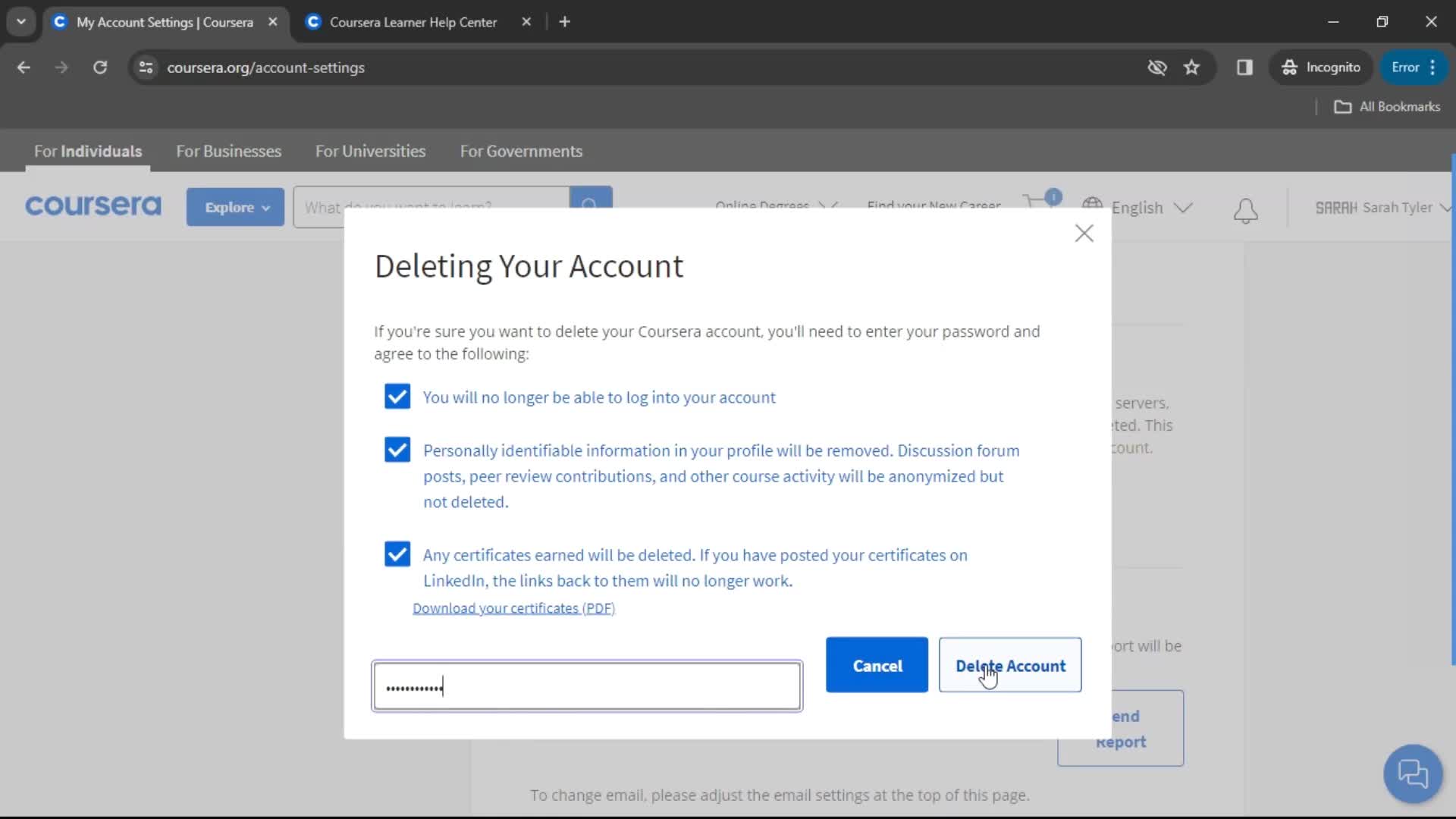This screenshot has width=1456, height=819.
Task: Switch to My Account Settings tab
Action: coord(165,22)
